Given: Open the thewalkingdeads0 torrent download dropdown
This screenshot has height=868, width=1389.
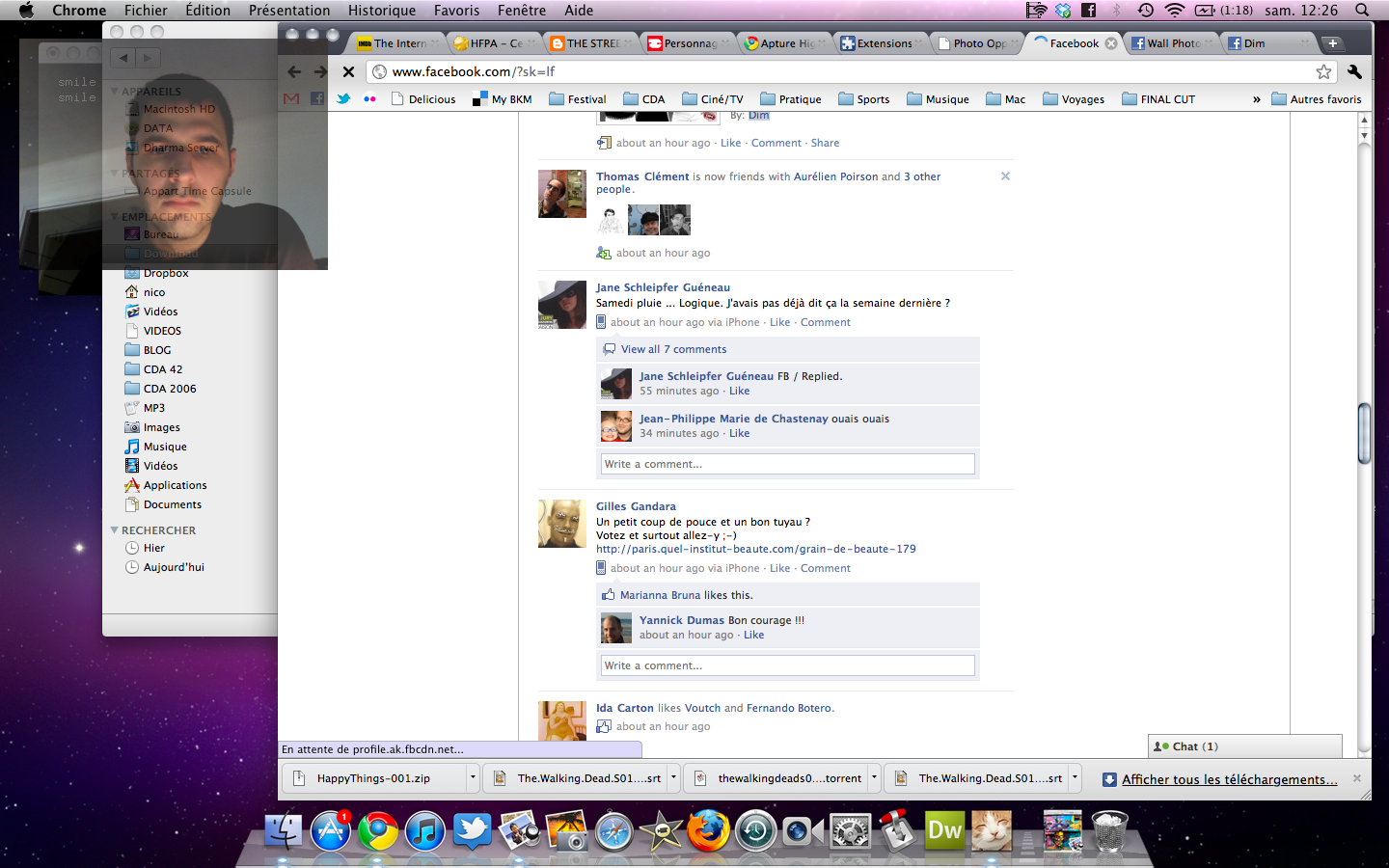Looking at the screenshot, I should point(874,777).
